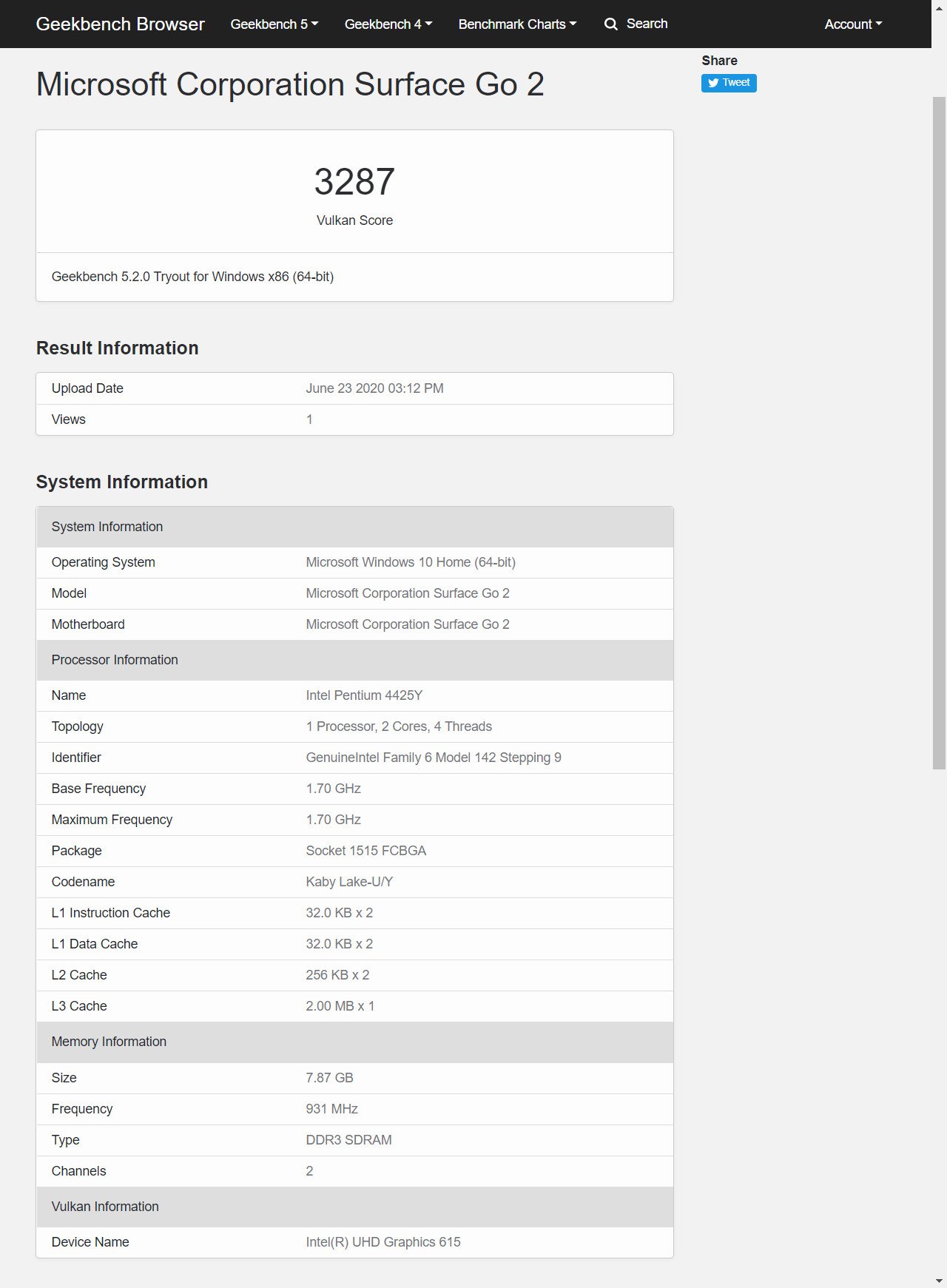Click the Model row value

click(408, 593)
